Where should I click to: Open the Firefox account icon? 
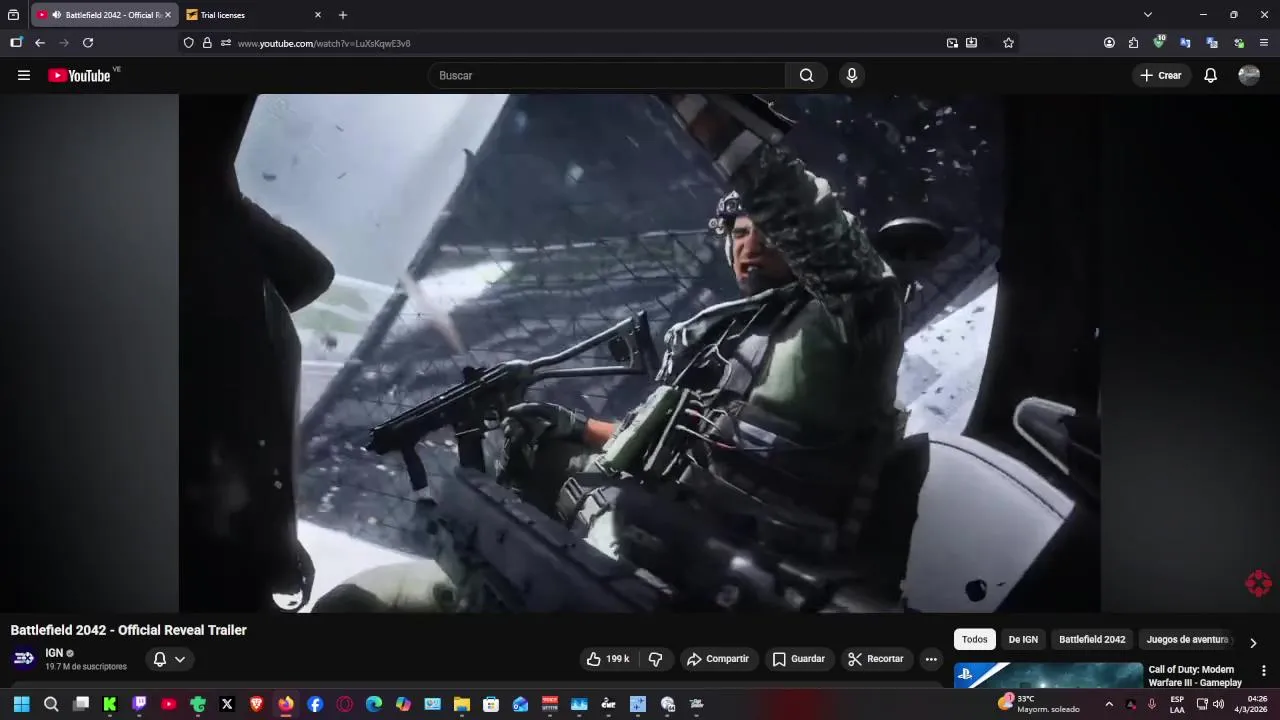click(x=1109, y=43)
